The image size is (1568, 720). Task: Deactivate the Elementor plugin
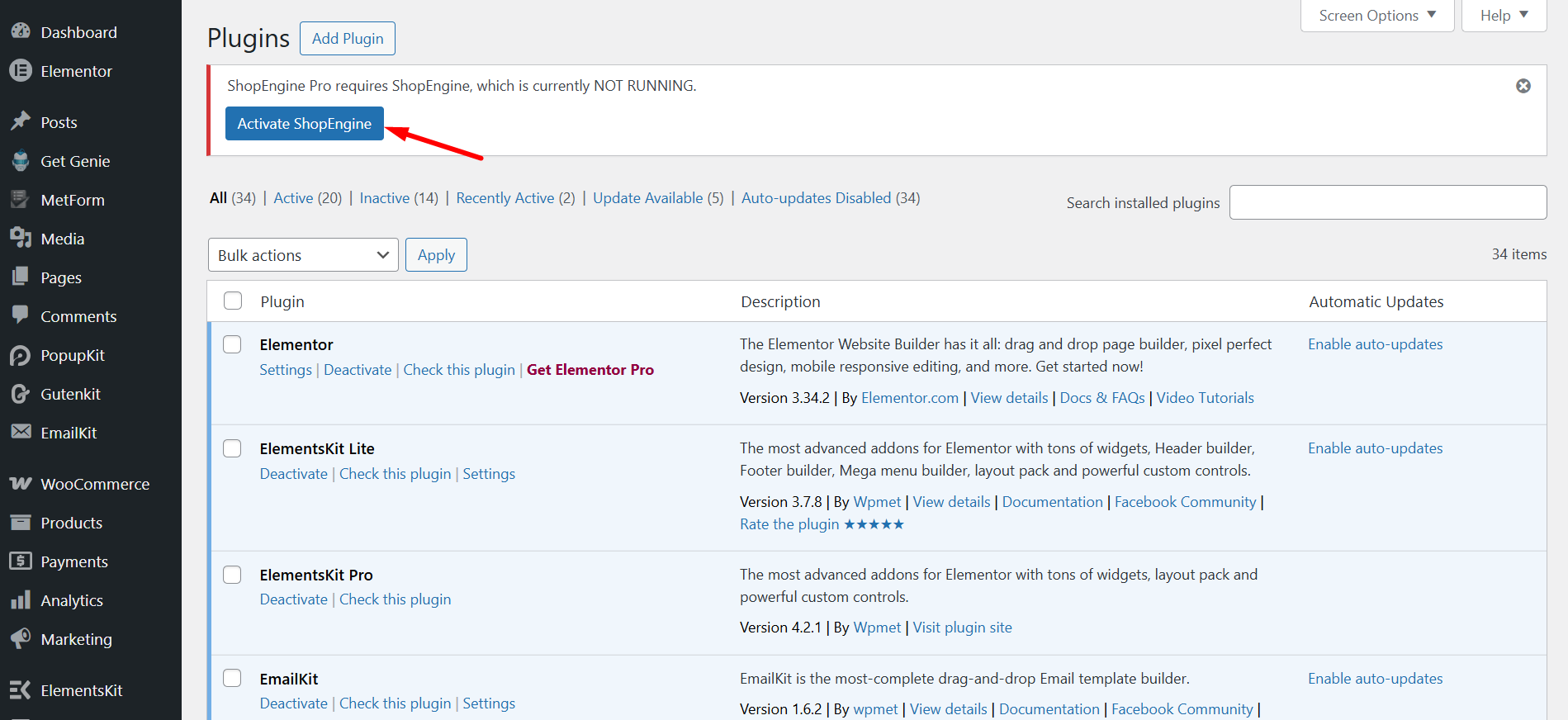pos(358,370)
